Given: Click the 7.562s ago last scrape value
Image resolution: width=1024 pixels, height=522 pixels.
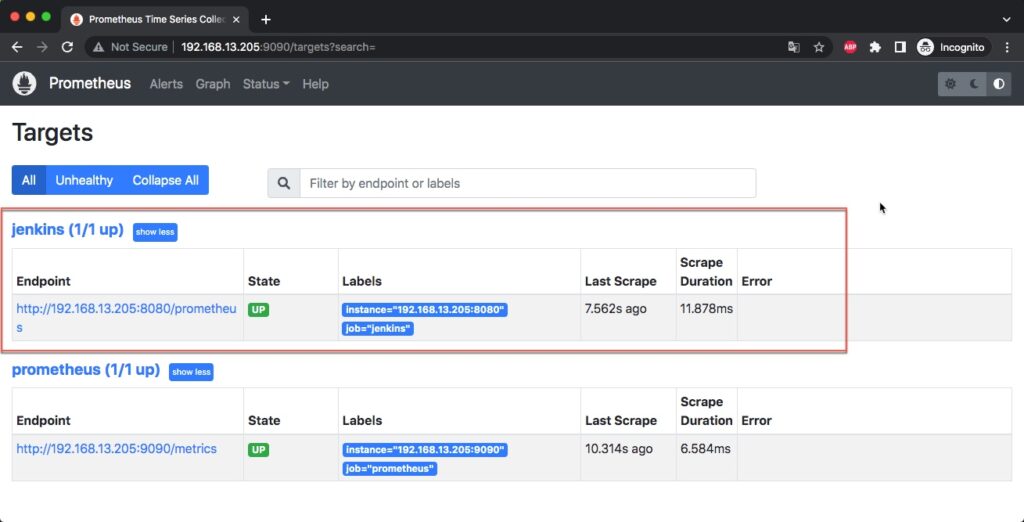Looking at the screenshot, I should point(616,308).
